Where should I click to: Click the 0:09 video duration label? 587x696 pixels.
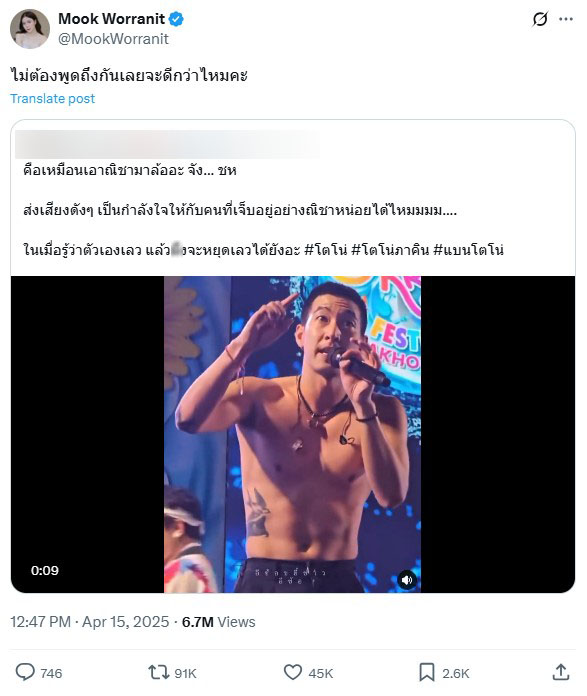click(x=44, y=570)
